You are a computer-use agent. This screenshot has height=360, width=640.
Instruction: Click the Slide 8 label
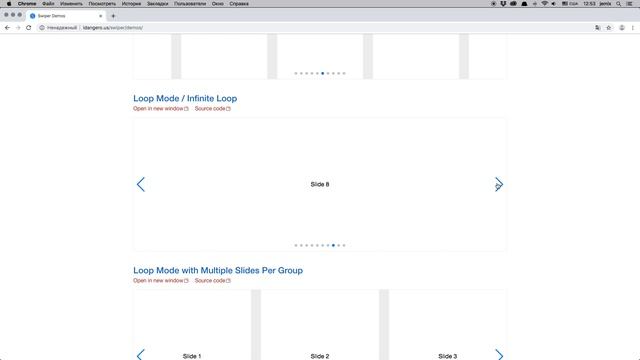[x=320, y=184]
